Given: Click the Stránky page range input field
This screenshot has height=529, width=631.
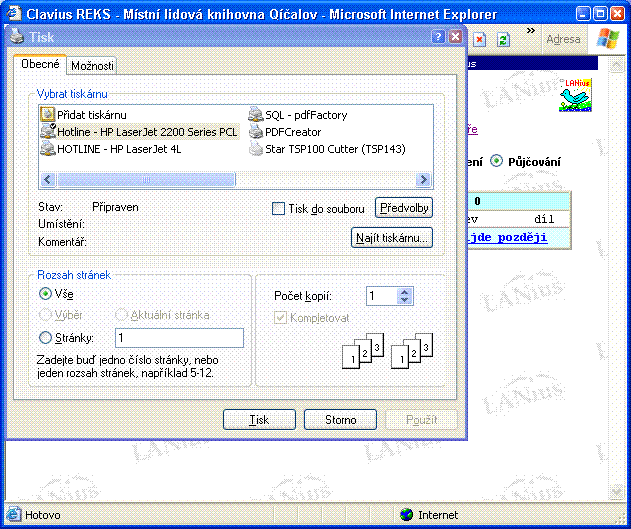Looking at the screenshot, I should point(179,338).
